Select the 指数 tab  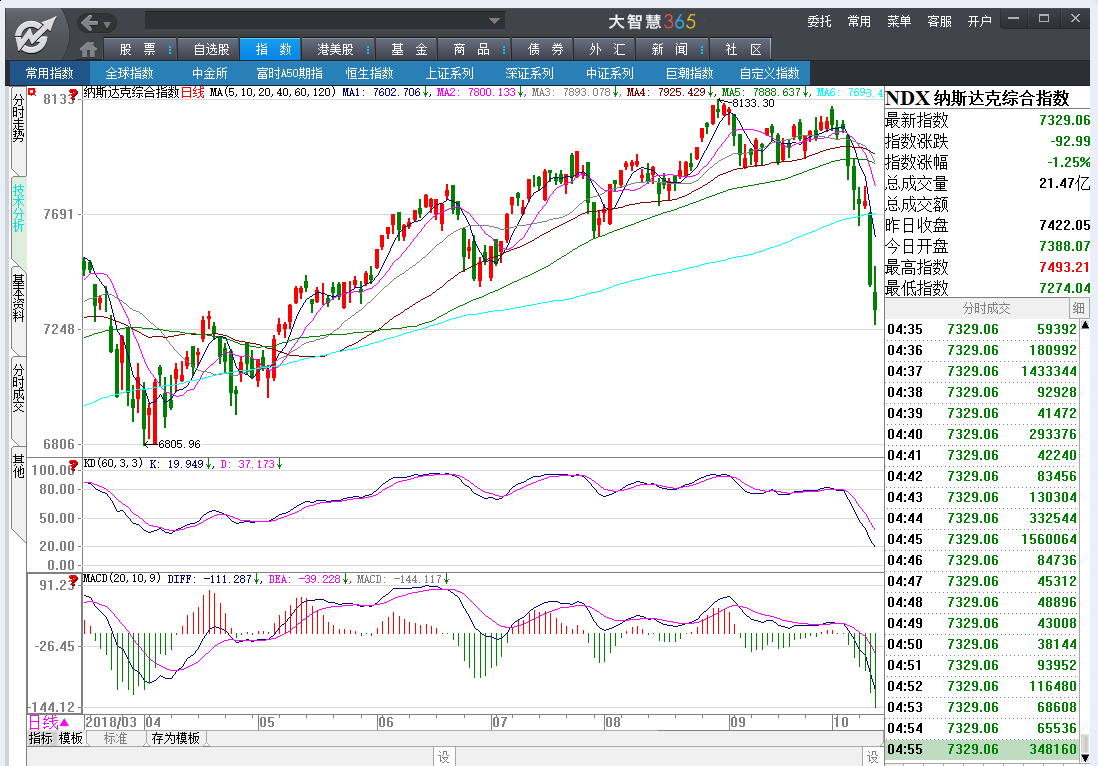[272, 49]
